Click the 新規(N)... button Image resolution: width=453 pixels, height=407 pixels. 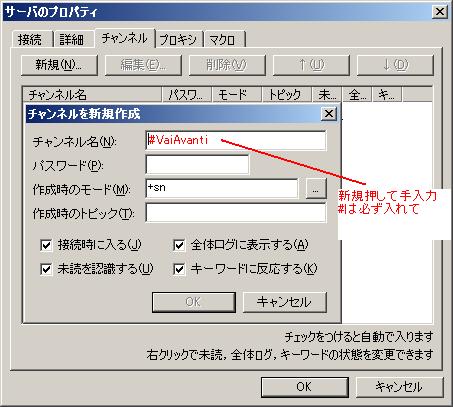(59, 65)
